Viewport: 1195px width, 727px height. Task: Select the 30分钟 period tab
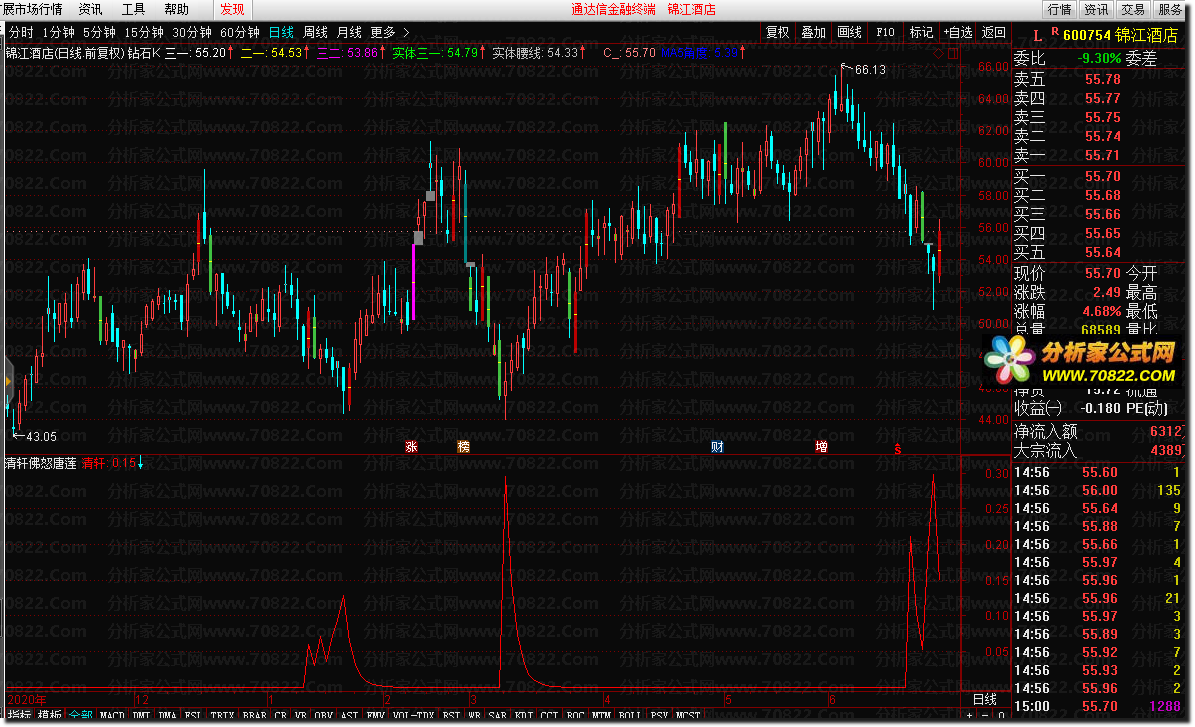pos(192,32)
